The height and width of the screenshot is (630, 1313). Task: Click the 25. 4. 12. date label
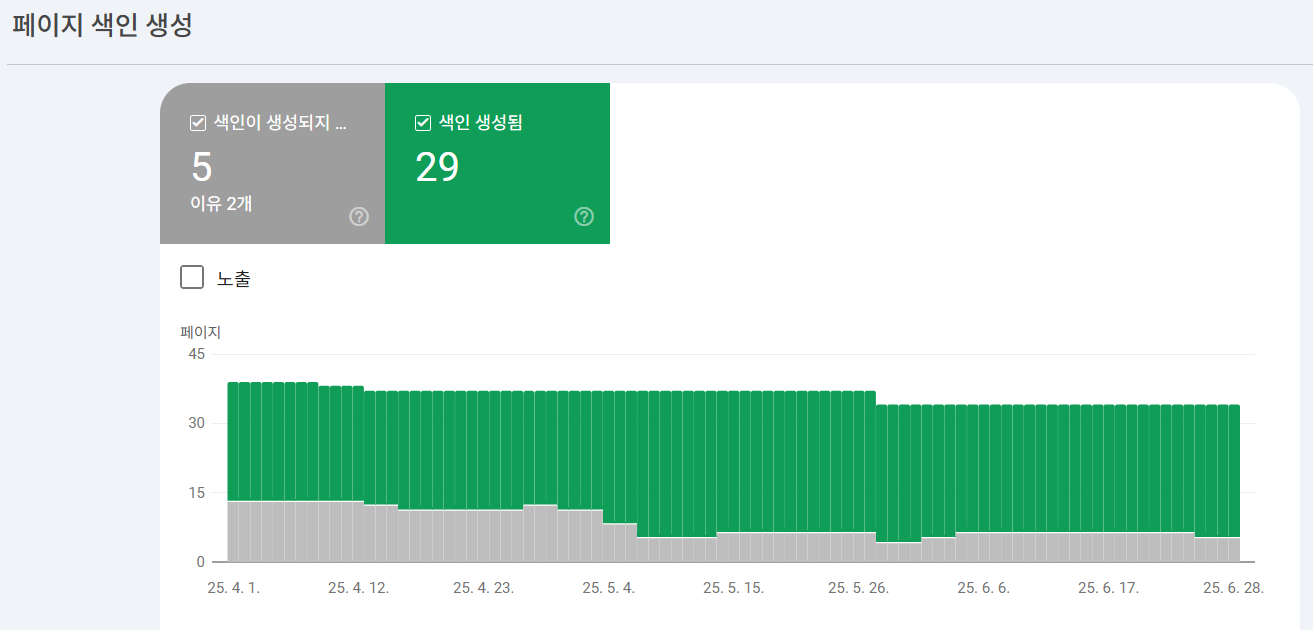click(358, 588)
